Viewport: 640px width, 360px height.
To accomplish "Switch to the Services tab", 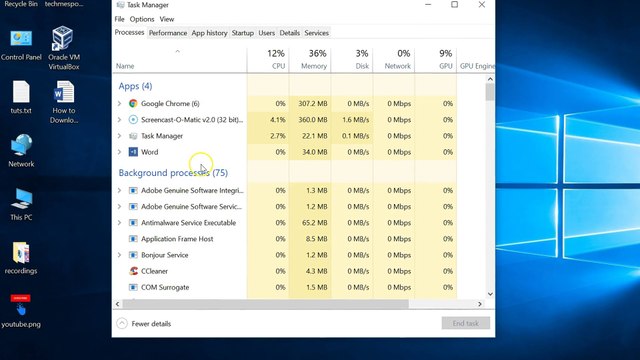I will point(316,33).
